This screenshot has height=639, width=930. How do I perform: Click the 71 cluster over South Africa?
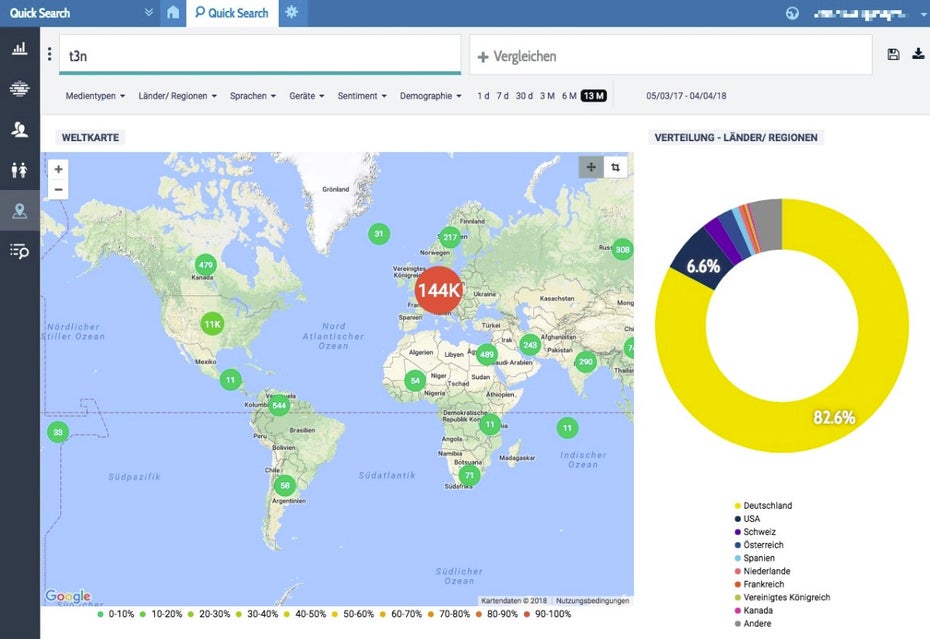point(469,475)
